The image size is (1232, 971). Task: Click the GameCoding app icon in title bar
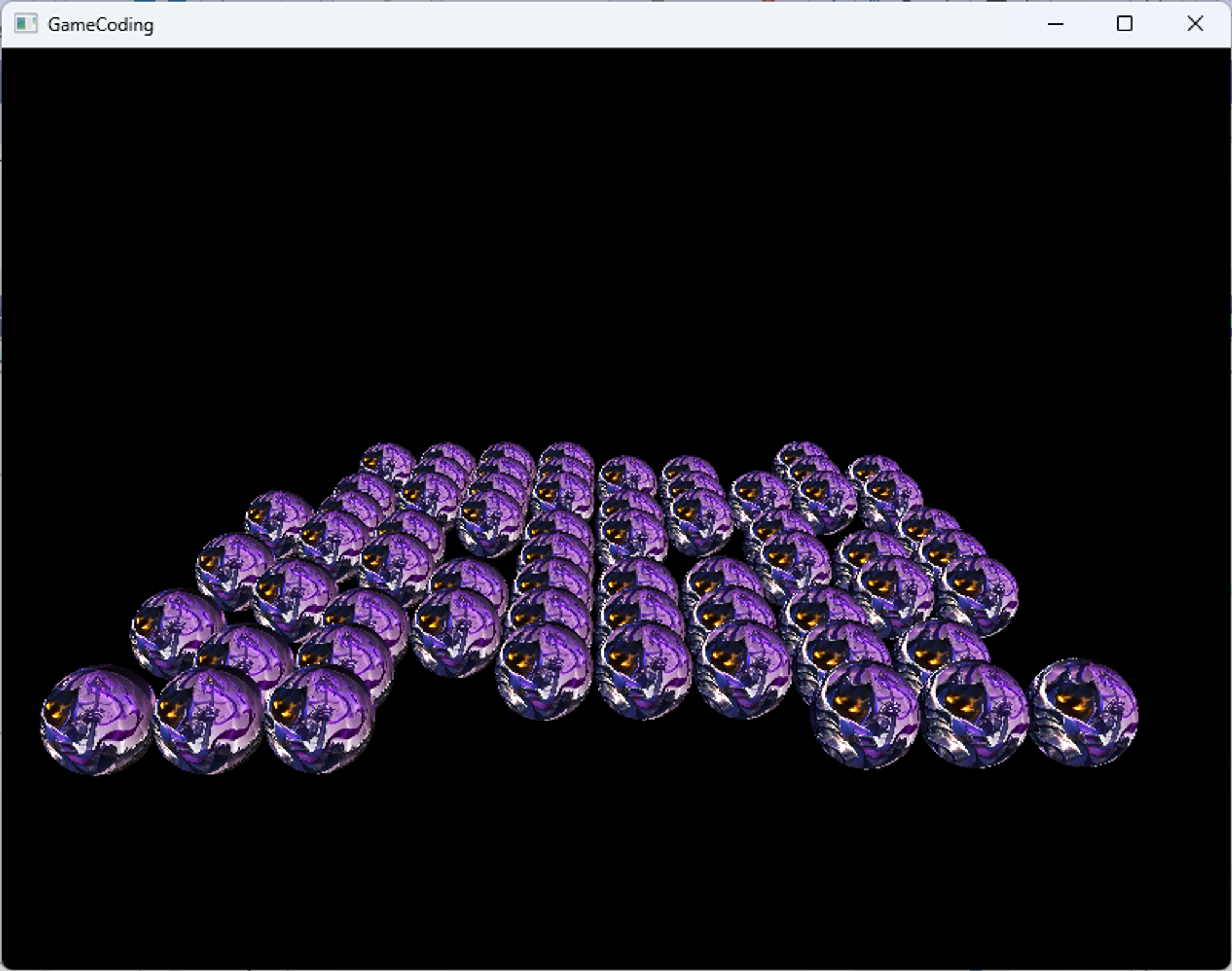point(25,24)
